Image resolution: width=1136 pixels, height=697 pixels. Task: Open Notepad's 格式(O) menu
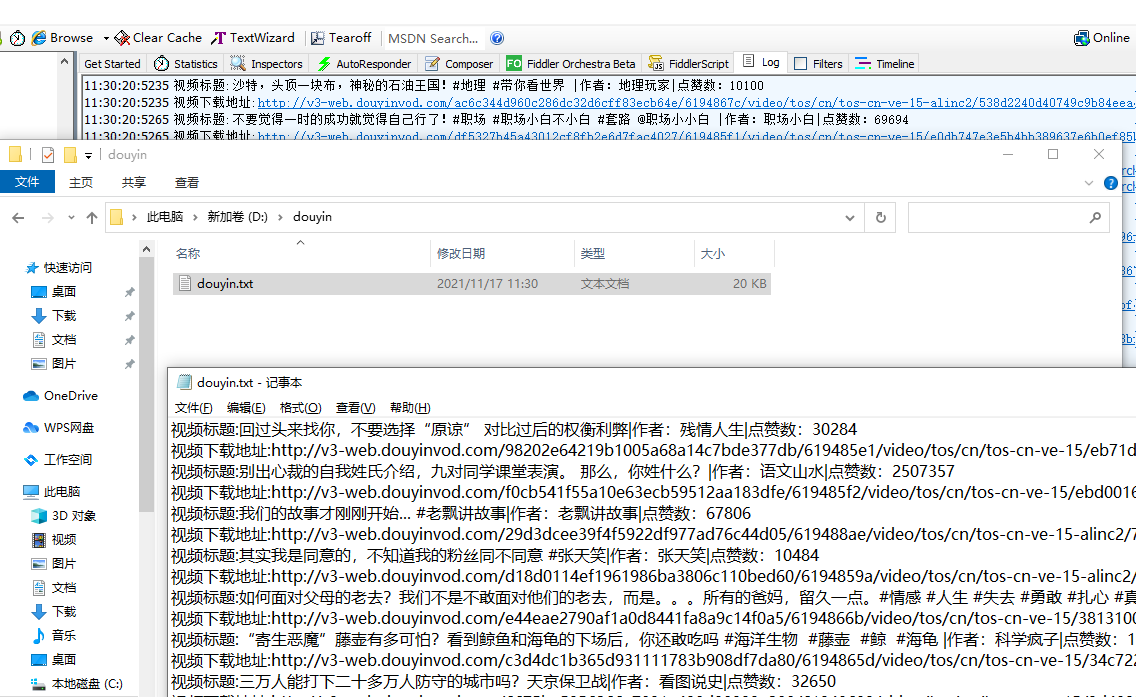tap(300, 407)
